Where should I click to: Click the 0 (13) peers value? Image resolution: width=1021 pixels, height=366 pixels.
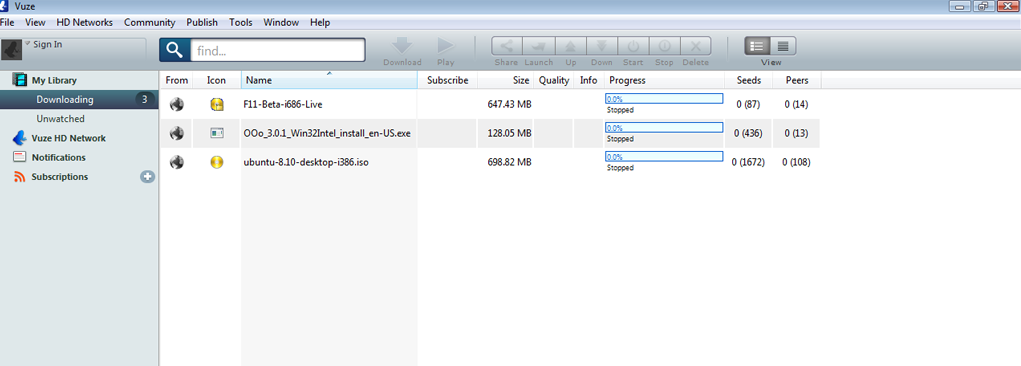pos(796,133)
